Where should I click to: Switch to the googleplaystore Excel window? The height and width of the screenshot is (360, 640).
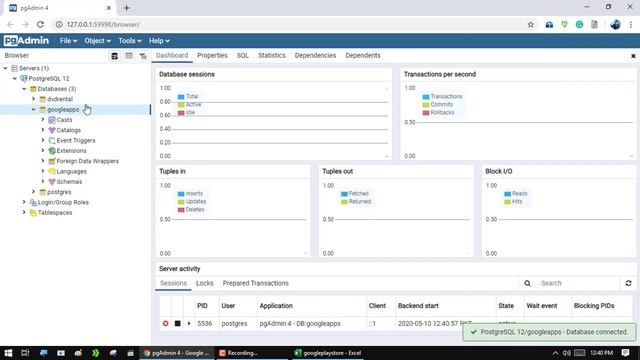tap(328, 353)
